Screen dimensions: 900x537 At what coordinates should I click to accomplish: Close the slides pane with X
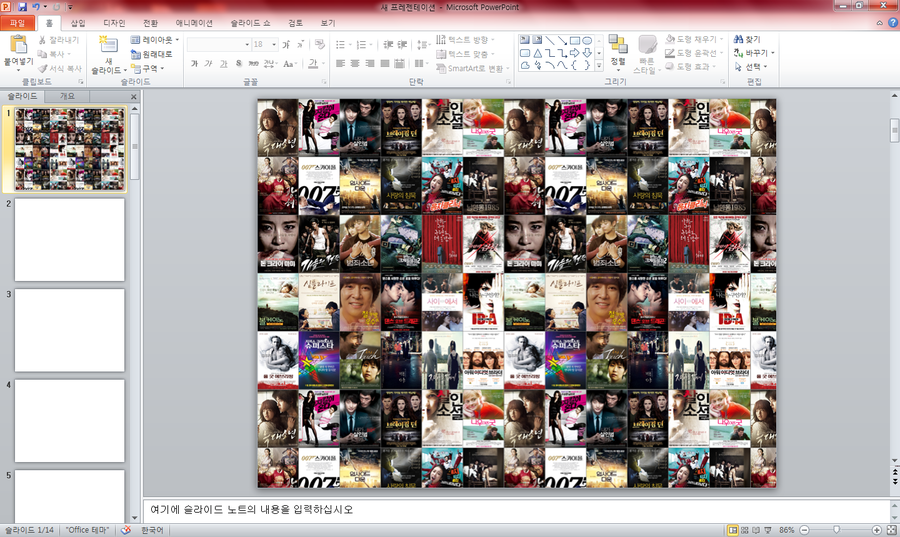tap(134, 96)
